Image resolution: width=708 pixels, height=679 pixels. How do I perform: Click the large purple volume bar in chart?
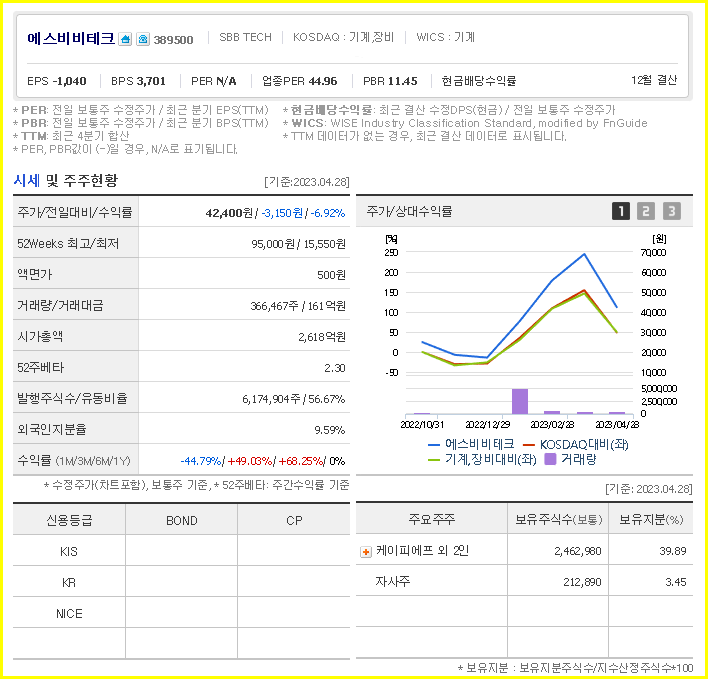(x=520, y=401)
